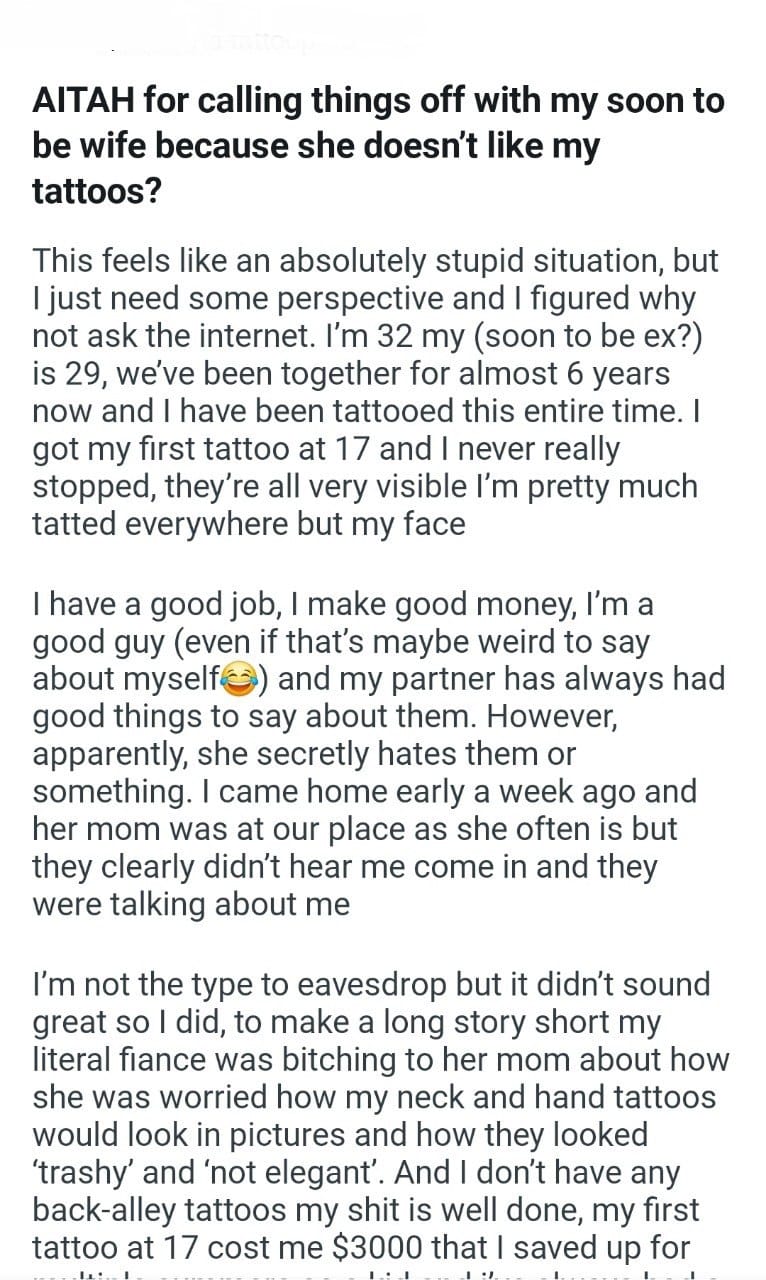Click the partially cut-off last line of text
The width and height of the screenshot is (766, 1280).
coord(380,1274)
